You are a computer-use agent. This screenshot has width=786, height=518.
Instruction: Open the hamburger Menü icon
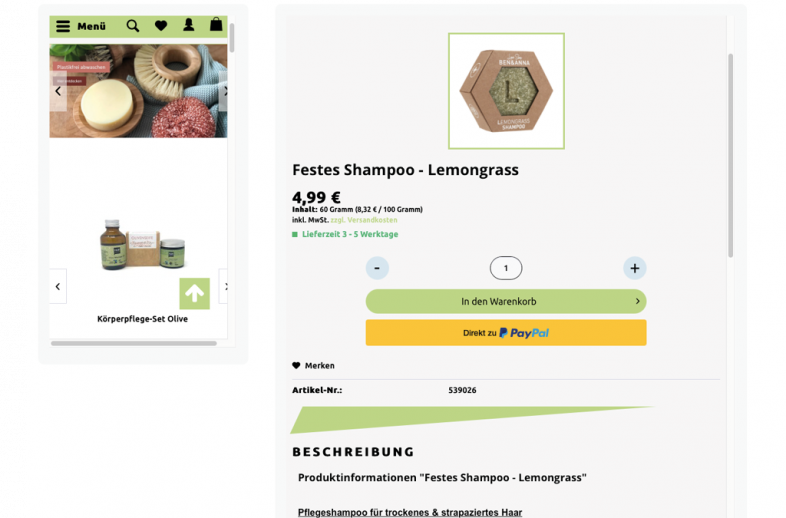tap(63, 26)
